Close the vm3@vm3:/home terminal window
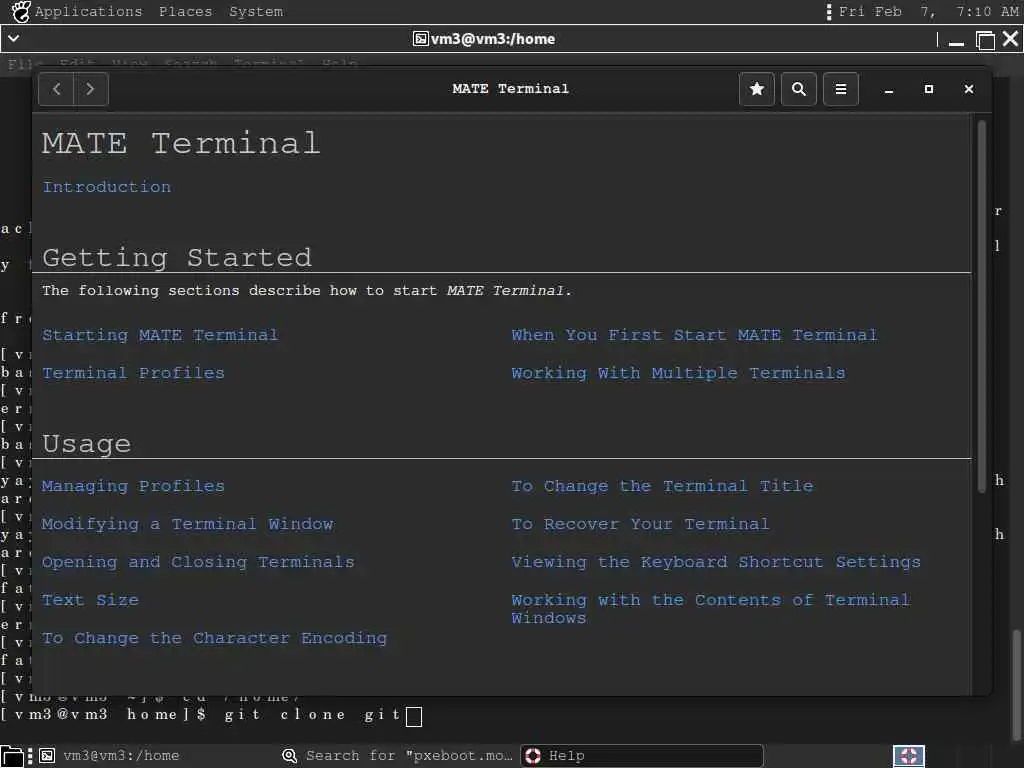1024x768 pixels. (x=1010, y=39)
